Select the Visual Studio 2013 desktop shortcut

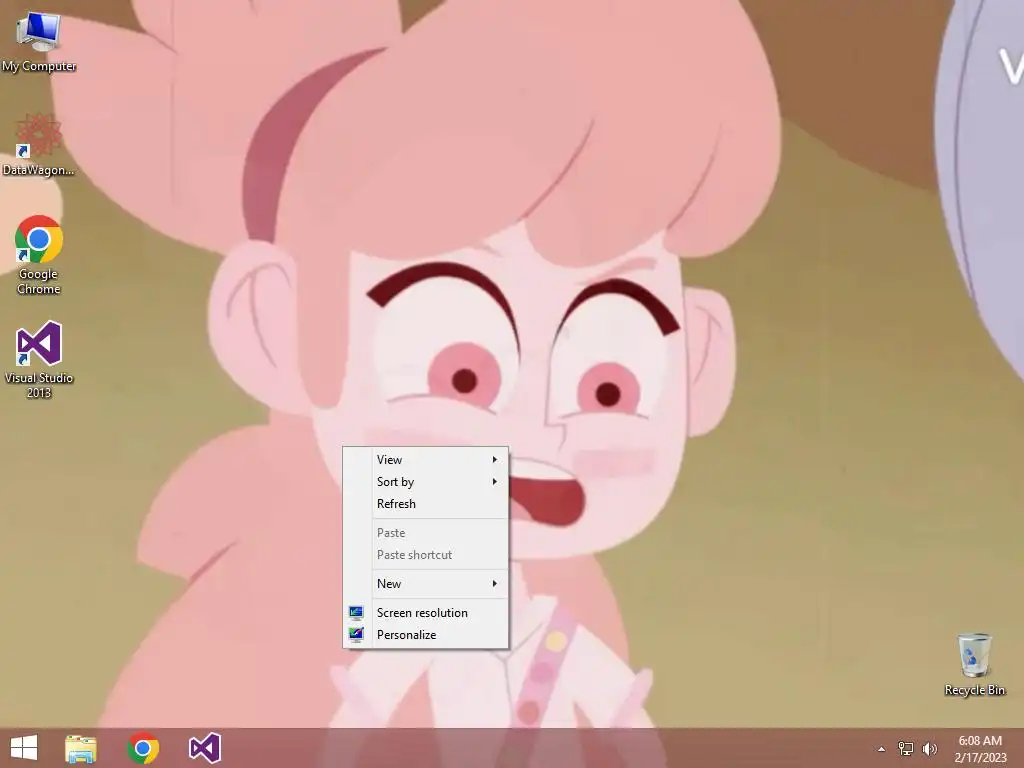[39, 360]
